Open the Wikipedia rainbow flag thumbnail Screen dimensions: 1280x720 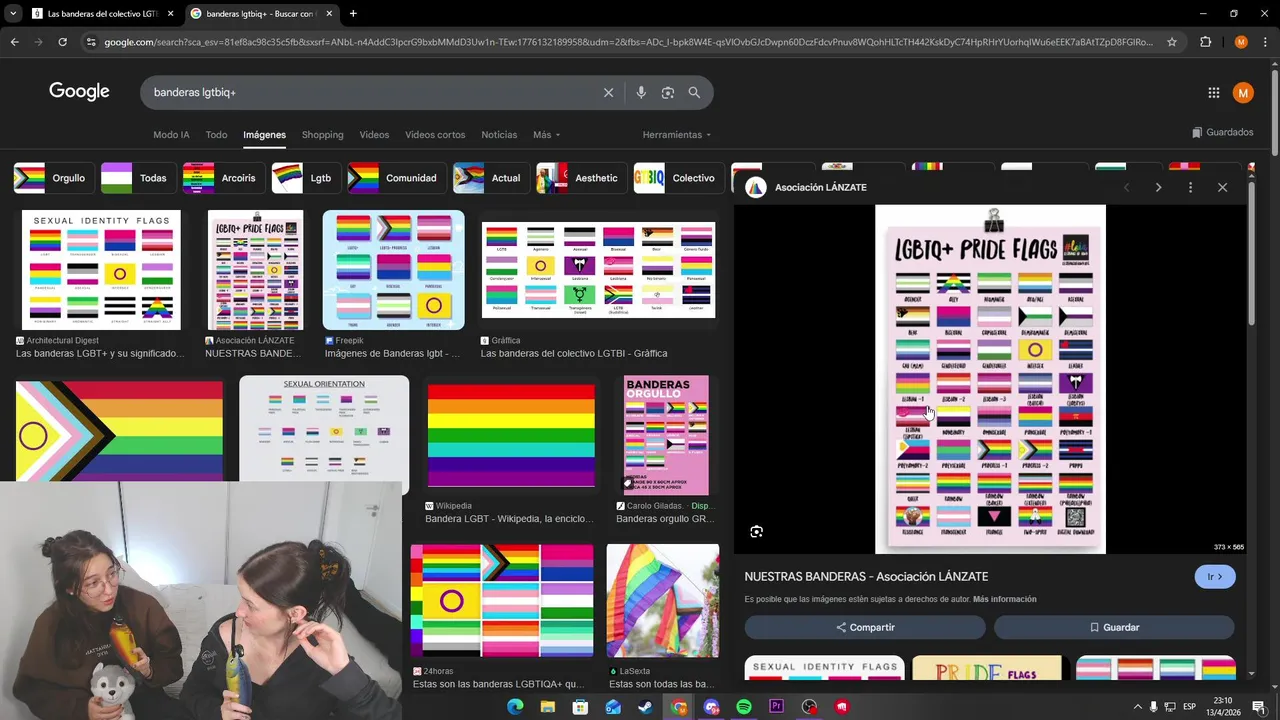click(x=511, y=435)
